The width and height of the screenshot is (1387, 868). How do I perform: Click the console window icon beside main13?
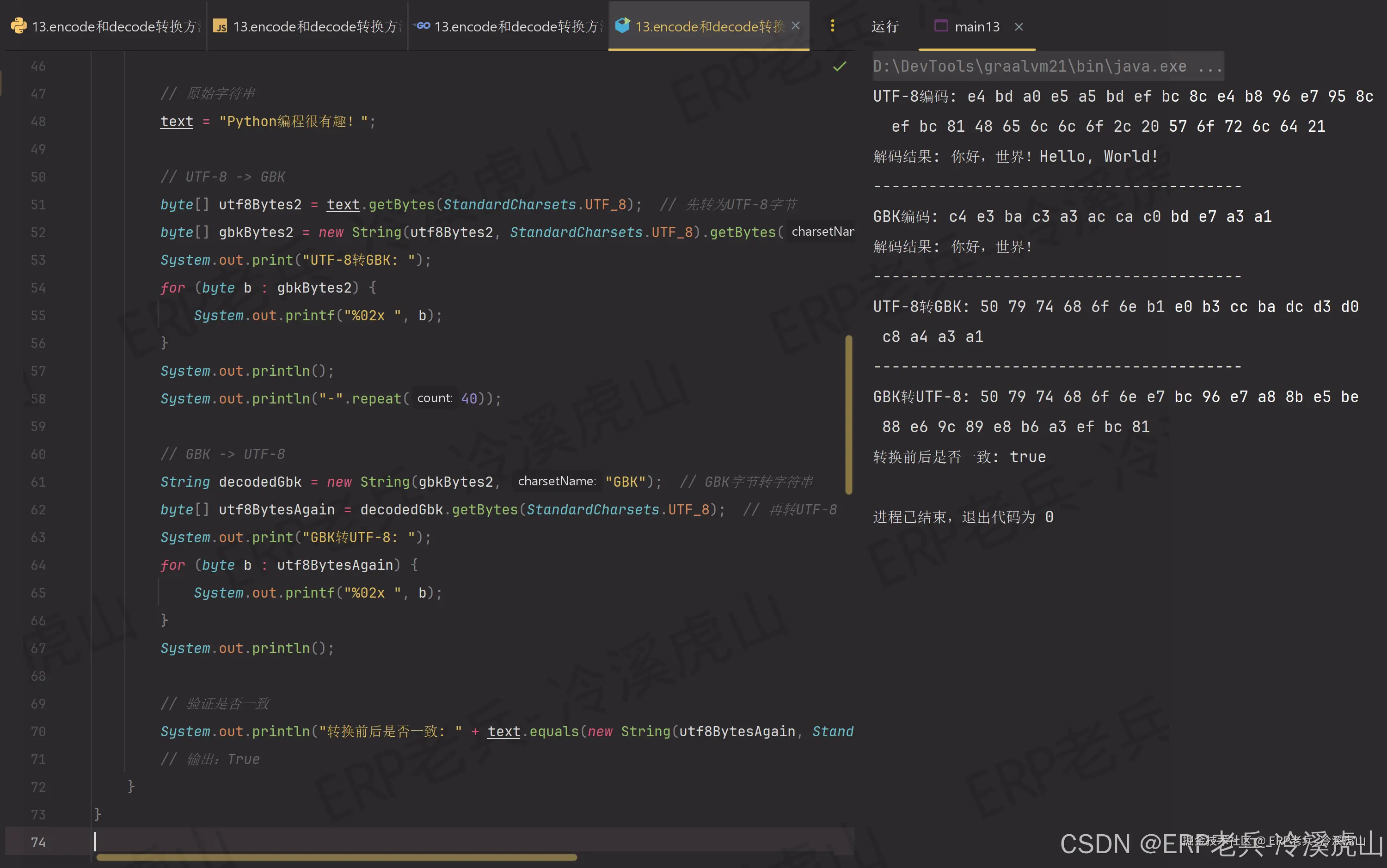coord(941,26)
